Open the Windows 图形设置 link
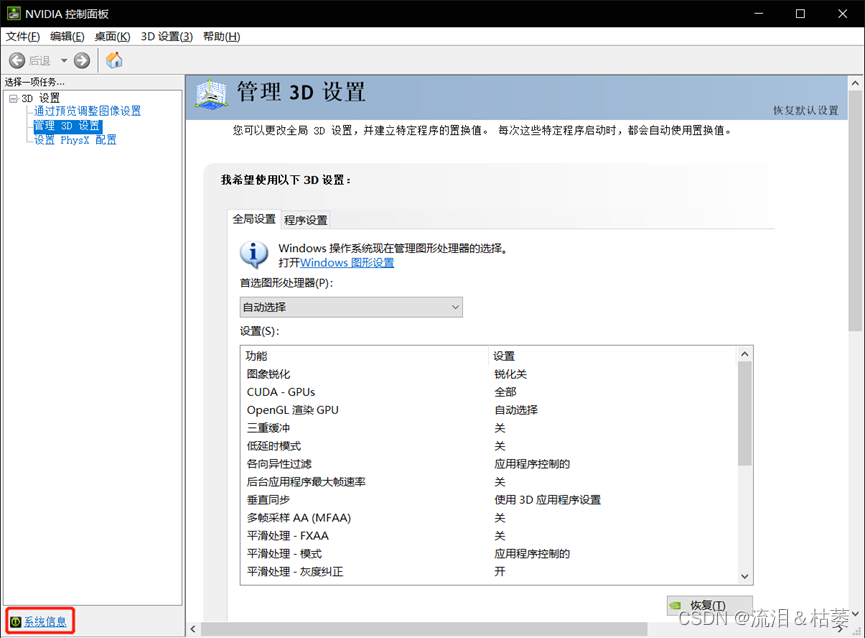 [347, 262]
